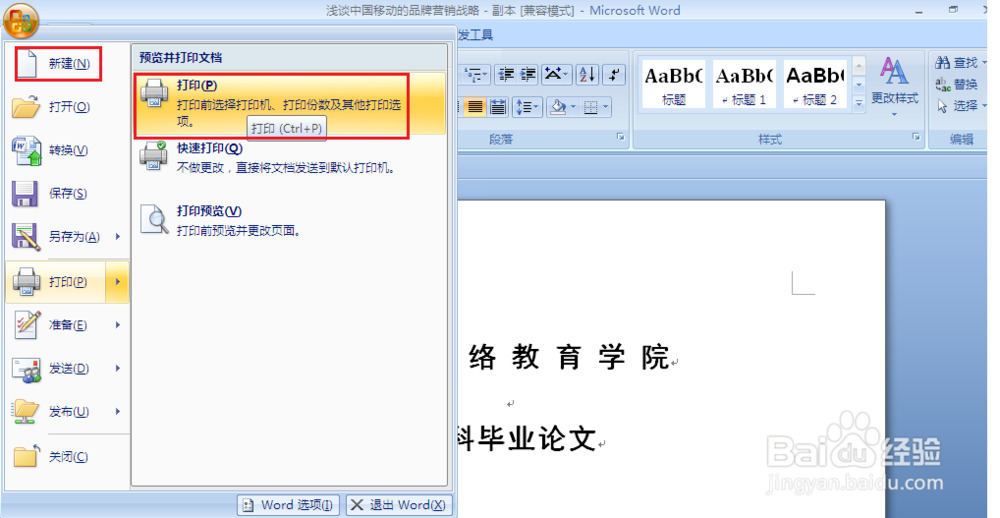
Task: Open Word 选项(I) button
Action: coord(288,505)
